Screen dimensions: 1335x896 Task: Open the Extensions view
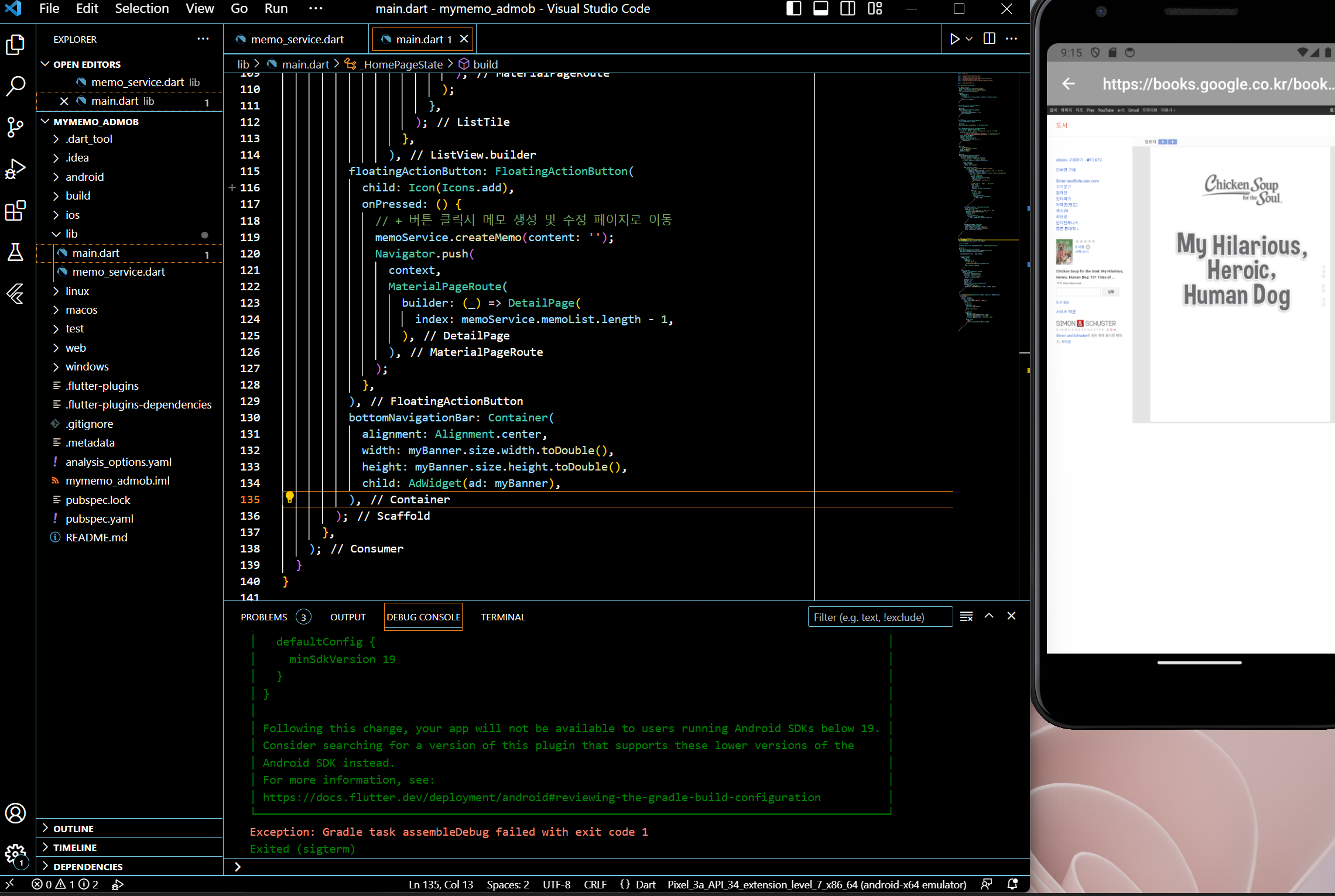[x=15, y=210]
